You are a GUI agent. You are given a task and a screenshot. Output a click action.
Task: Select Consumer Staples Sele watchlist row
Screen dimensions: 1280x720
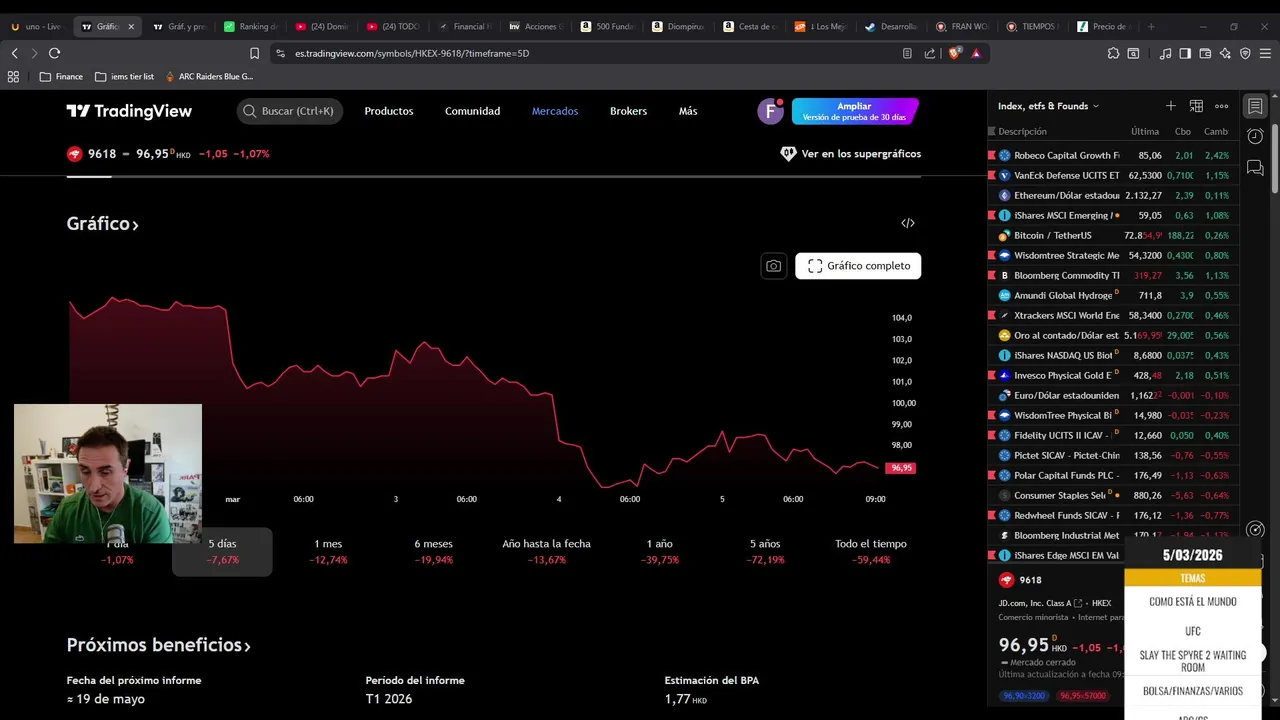pyautogui.click(x=1112, y=495)
